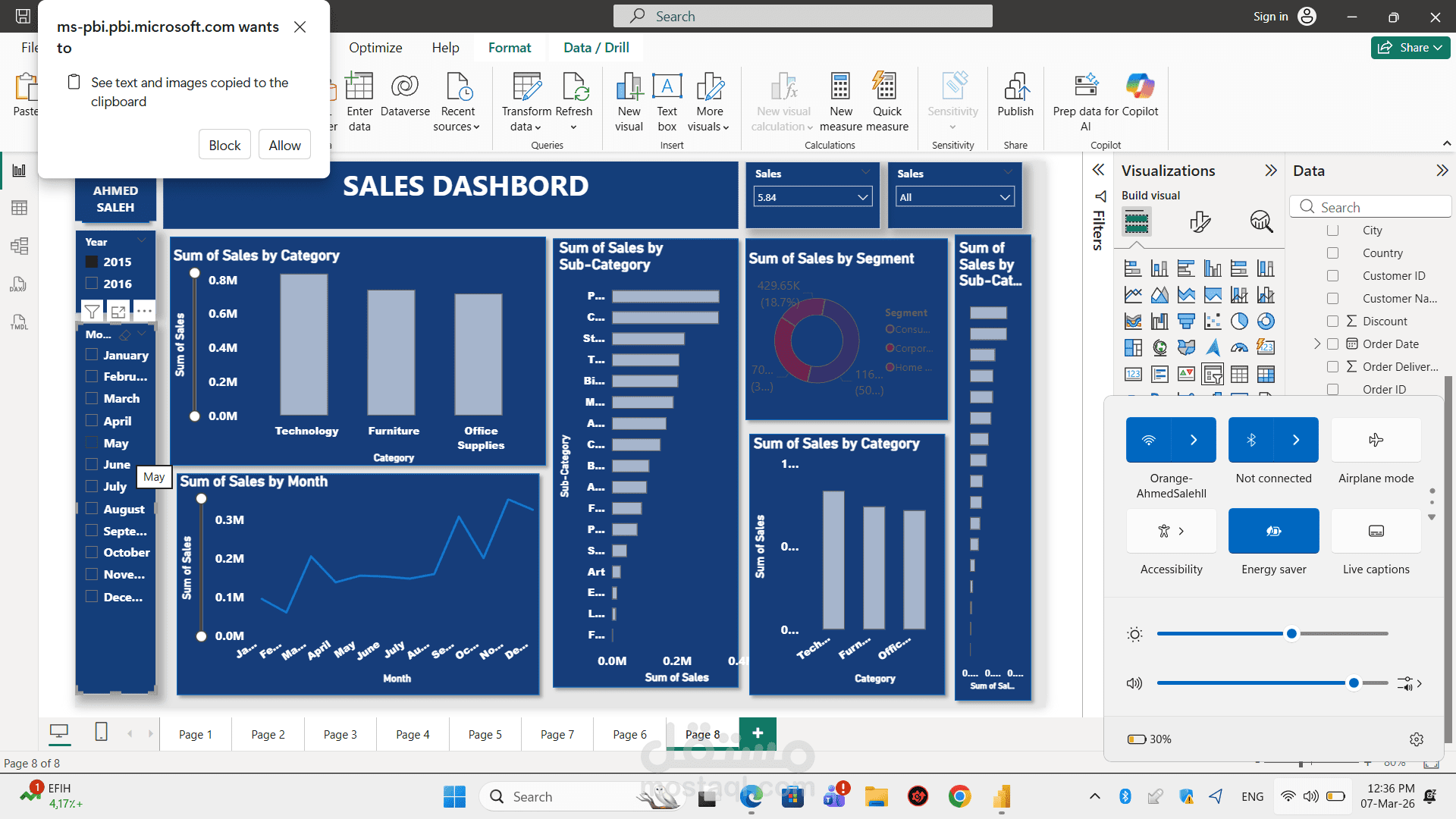Select the pie chart visualization icon
Image resolution: width=1456 pixels, height=819 pixels.
pyautogui.click(x=1239, y=322)
